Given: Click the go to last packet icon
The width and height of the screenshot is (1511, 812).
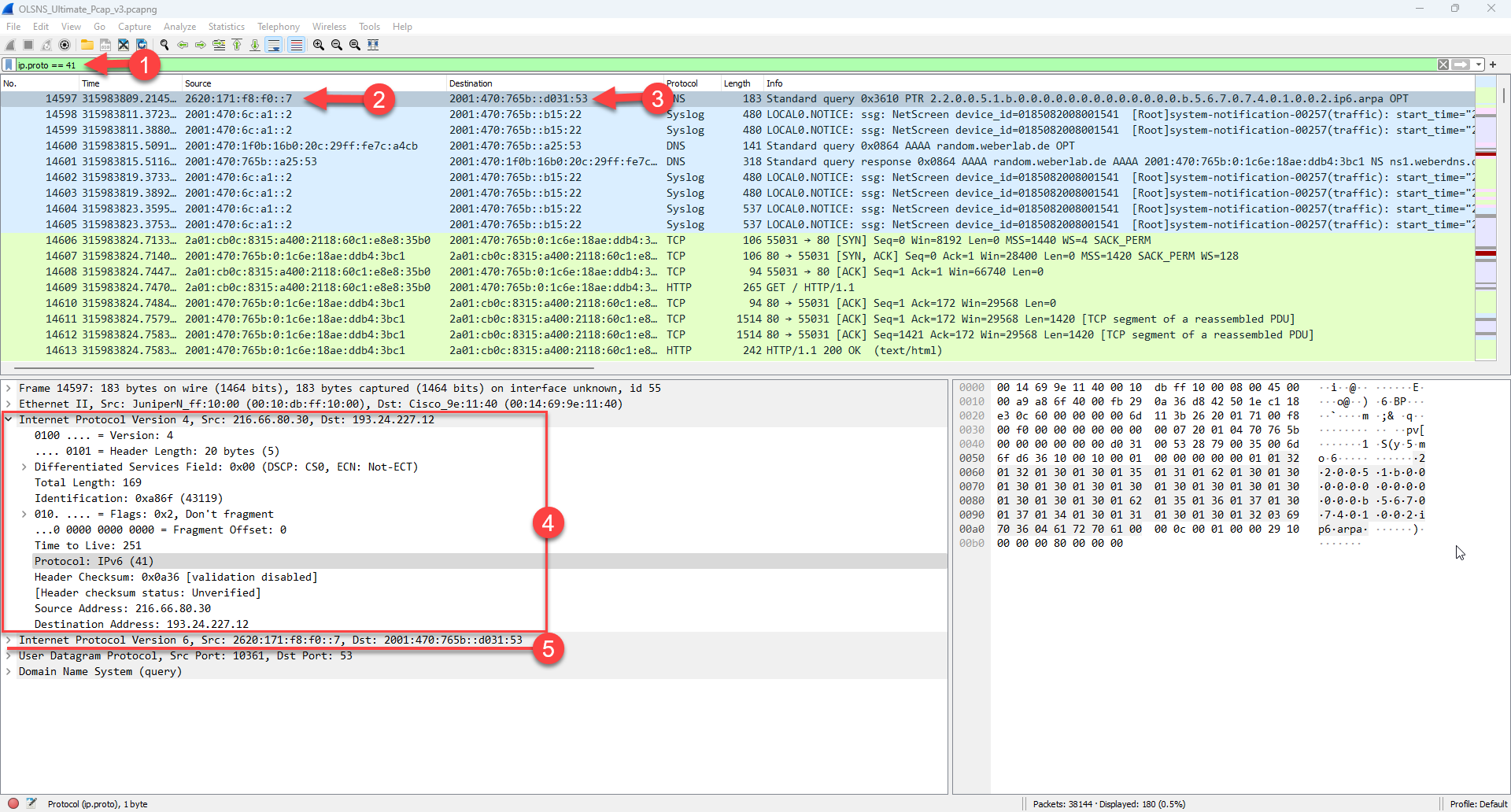Looking at the screenshot, I should (255, 45).
